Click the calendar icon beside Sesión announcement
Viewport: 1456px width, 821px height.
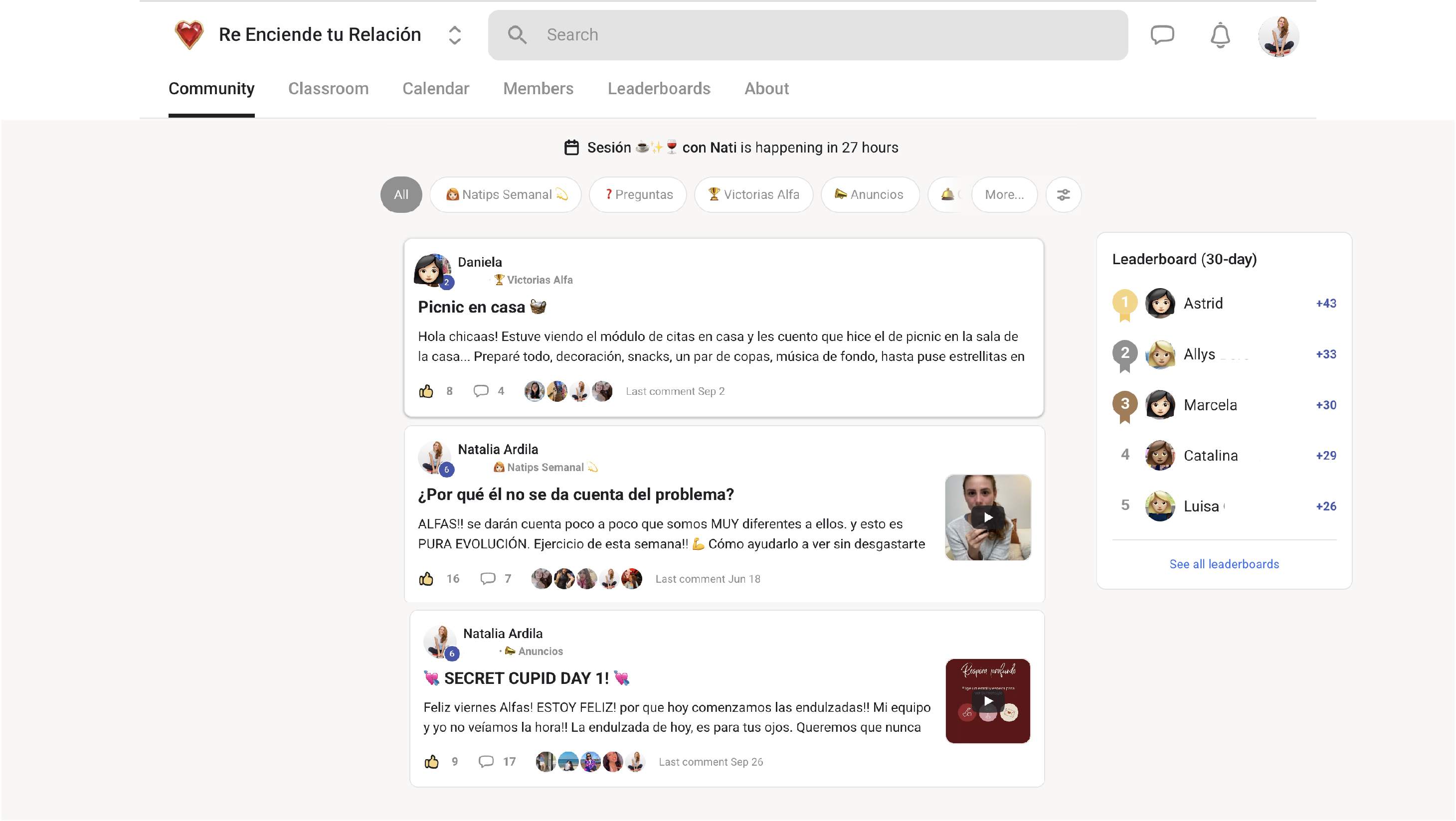pos(571,148)
